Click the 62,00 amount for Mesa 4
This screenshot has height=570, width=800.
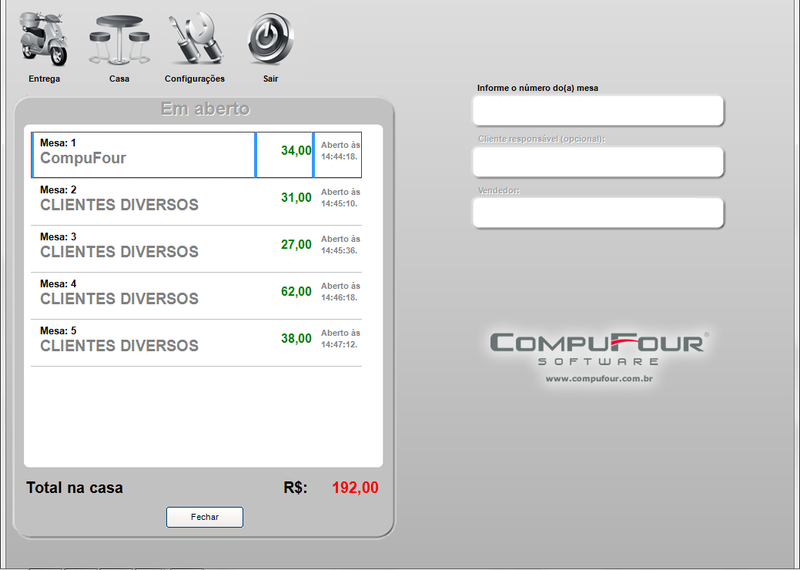click(296, 292)
